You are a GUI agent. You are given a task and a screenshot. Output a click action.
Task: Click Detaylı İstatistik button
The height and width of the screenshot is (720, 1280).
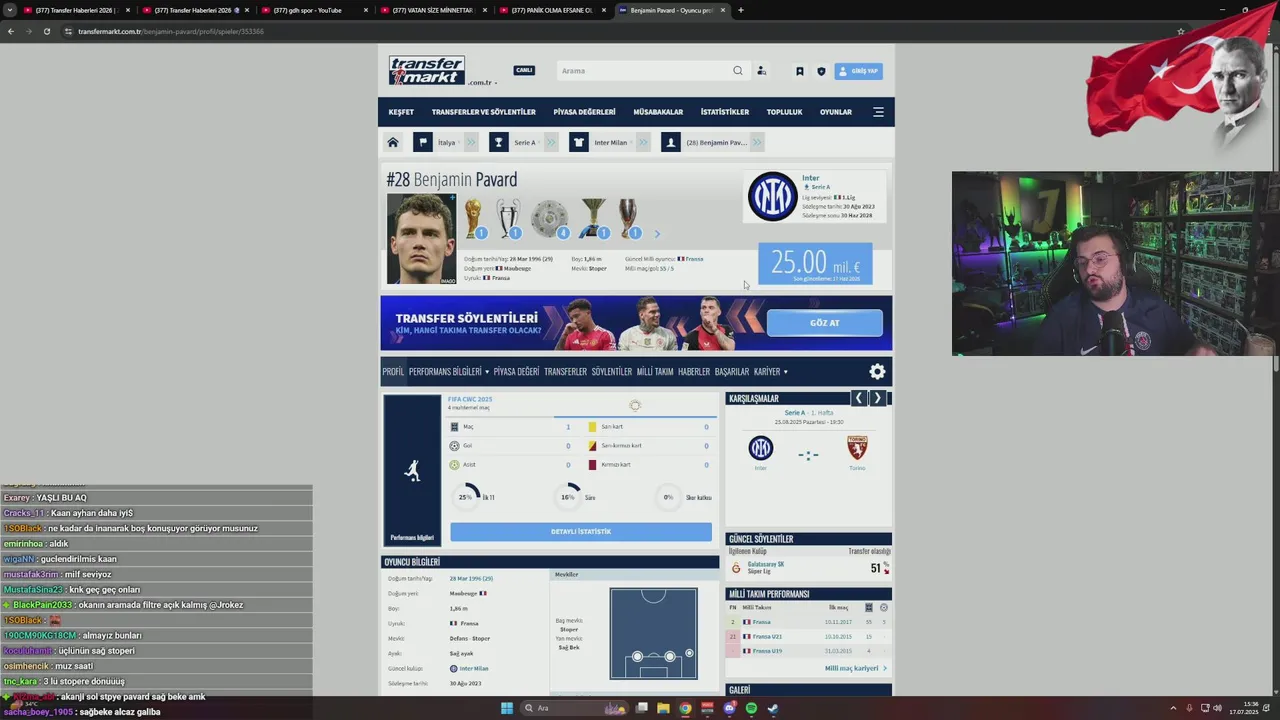pyautogui.click(x=581, y=531)
